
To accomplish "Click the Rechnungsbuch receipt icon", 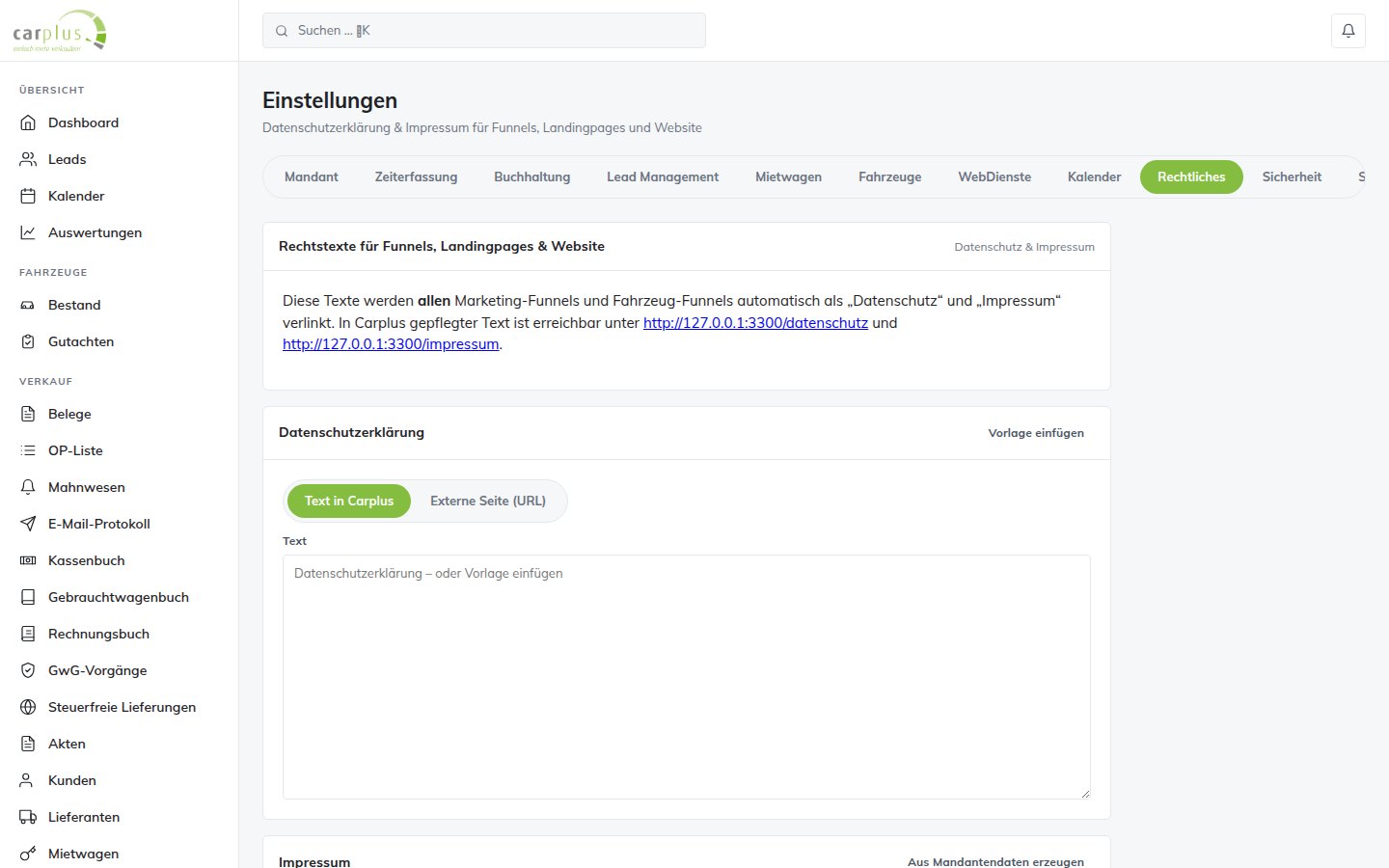I will [28, 634].
